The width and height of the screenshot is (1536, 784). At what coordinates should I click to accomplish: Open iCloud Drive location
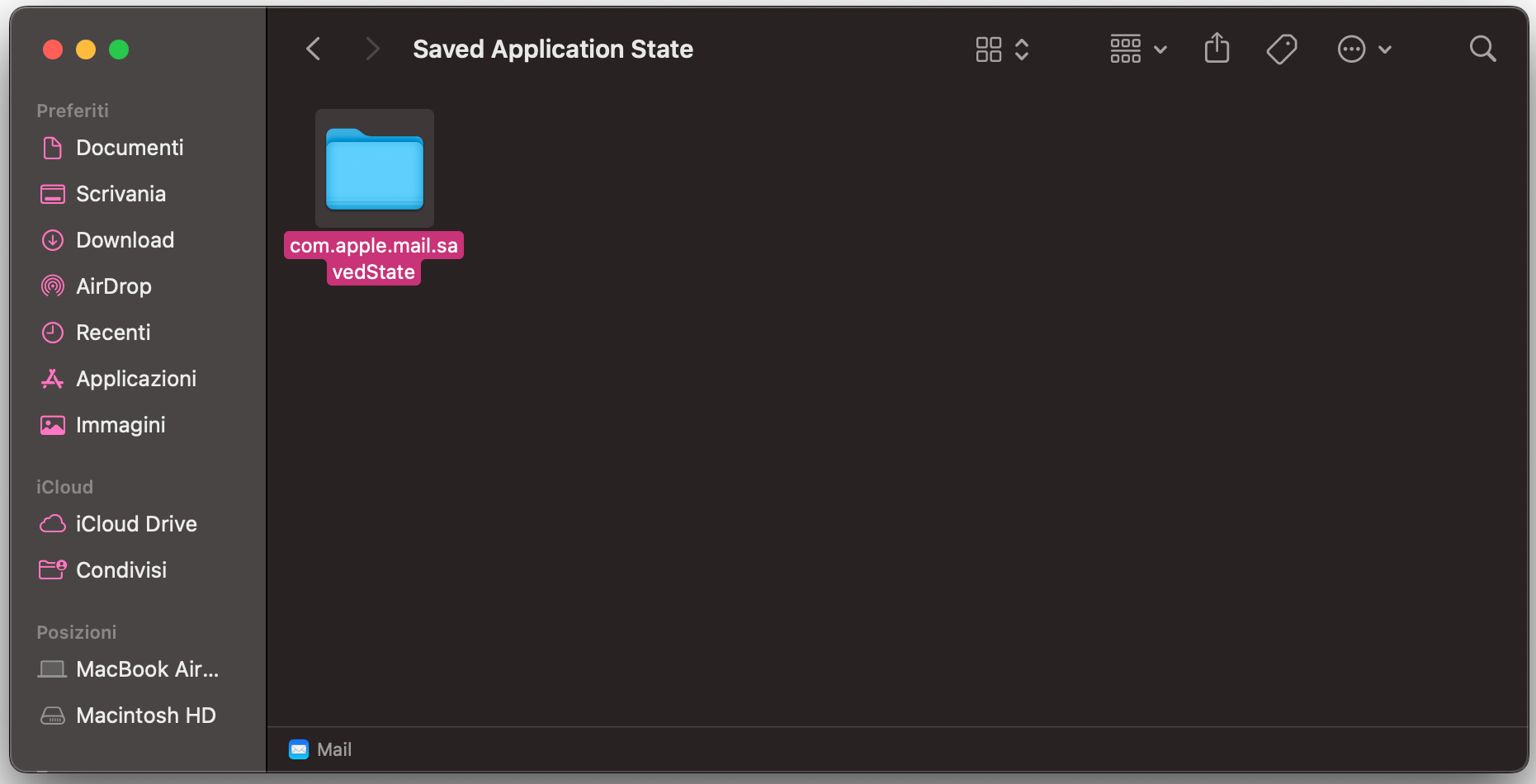coord(136,524)
